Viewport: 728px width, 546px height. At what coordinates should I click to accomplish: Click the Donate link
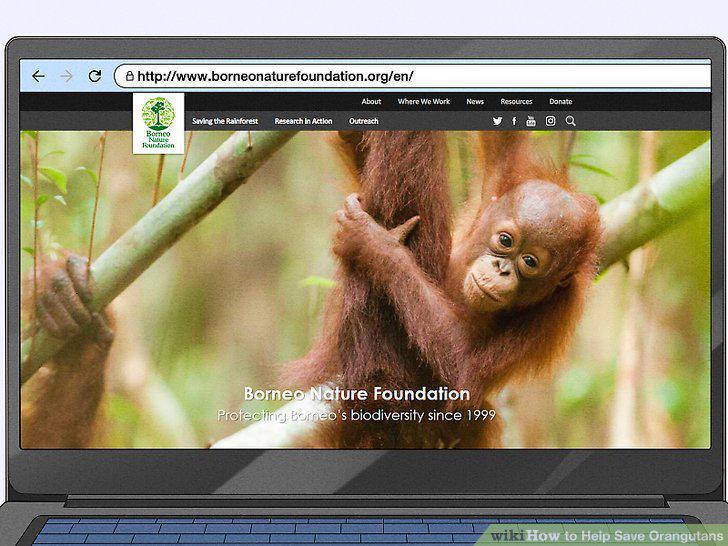coord(560,101)
